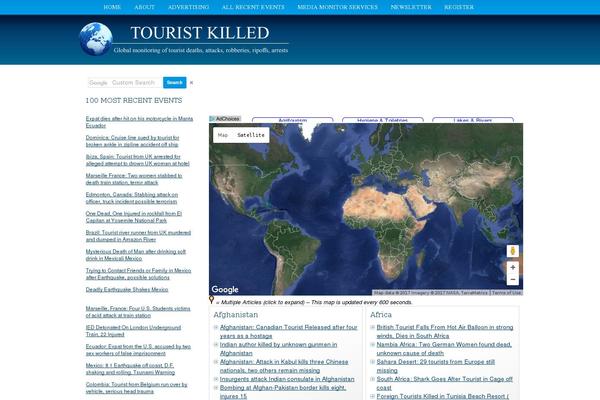Open Expat dies in Manta Ecuador link
The image size is (600, 400).
click(x=139, y=122)
